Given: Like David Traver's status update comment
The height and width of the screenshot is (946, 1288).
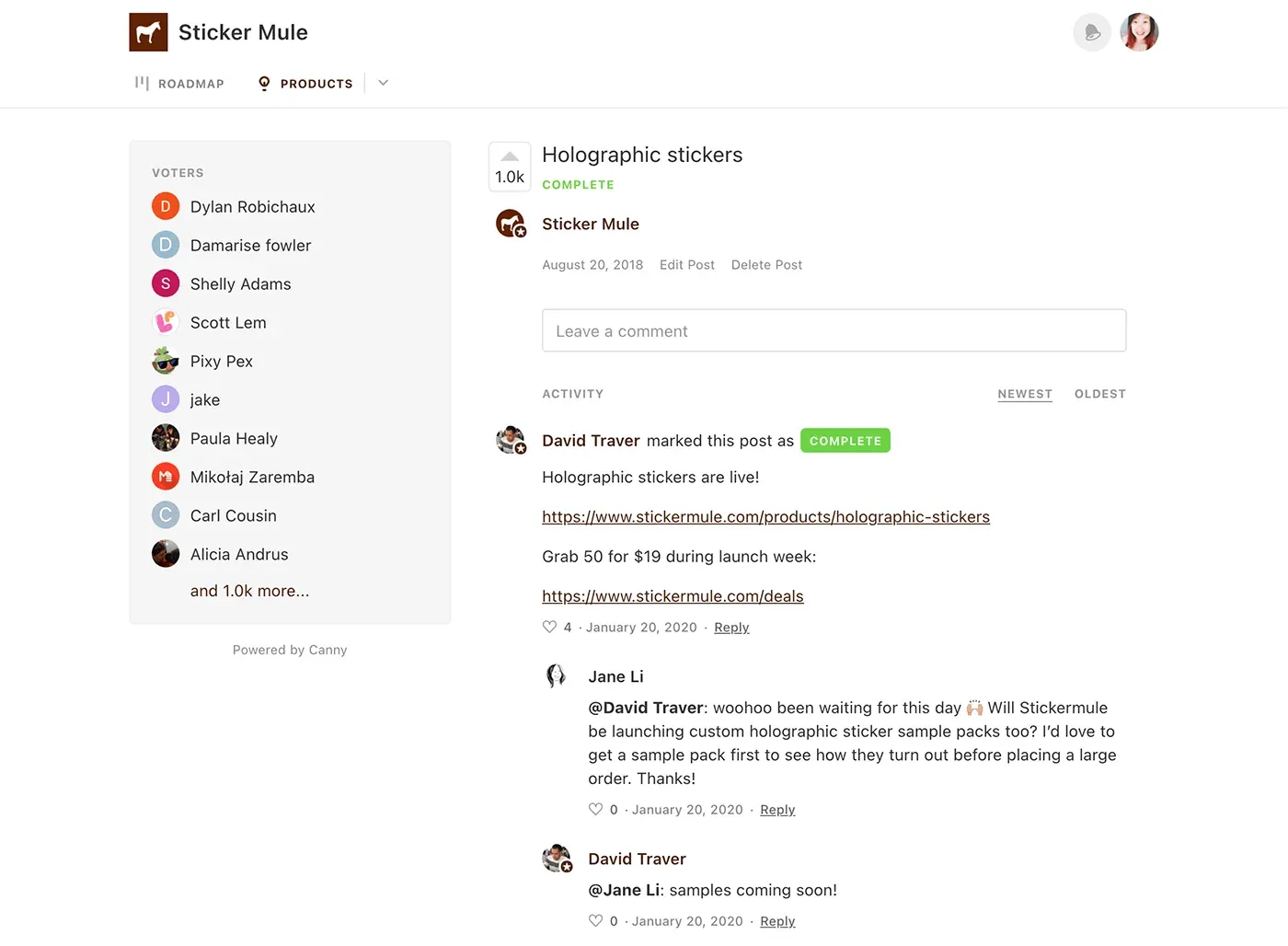Looking at the screenshot, I should click(x=549, y=628).
